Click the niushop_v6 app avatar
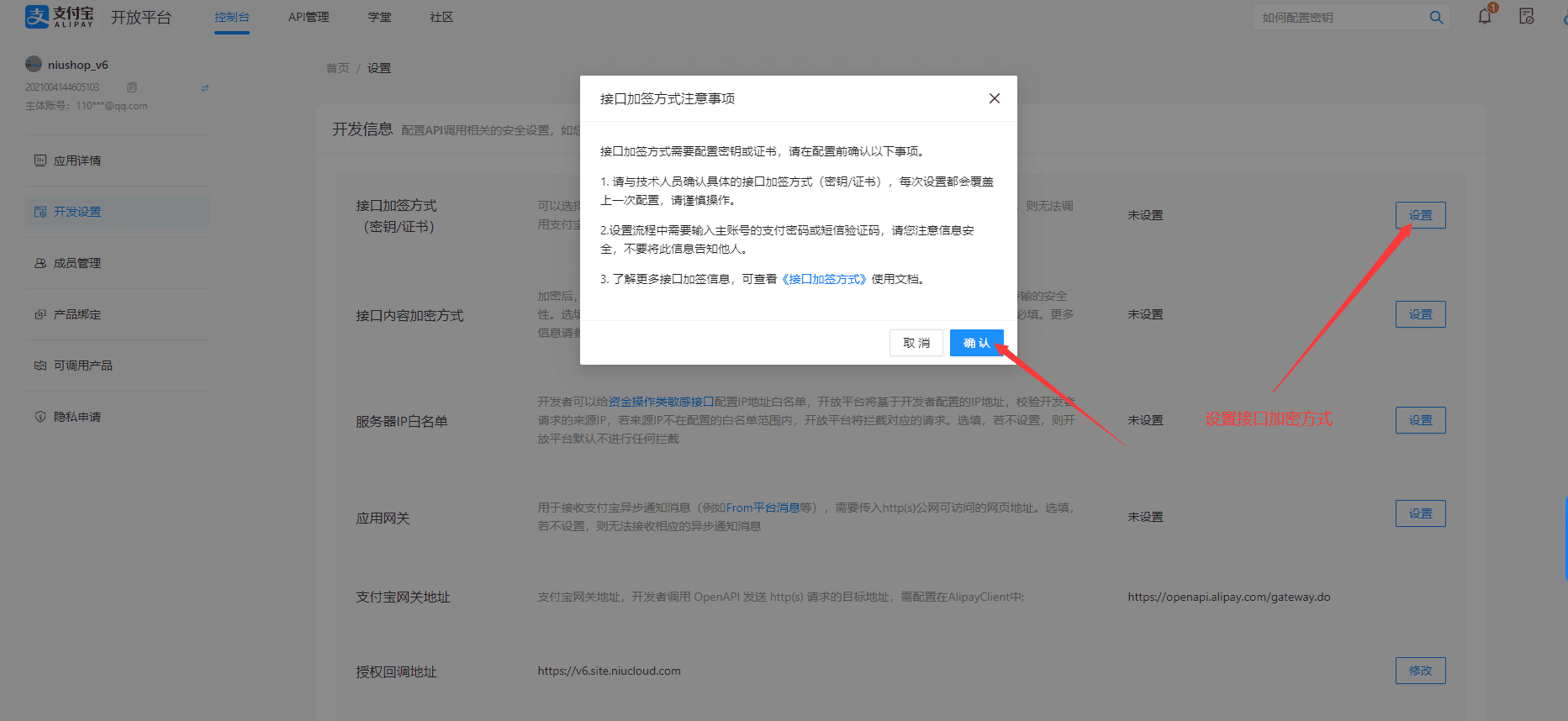The image size is (1568, 721). click(x=34, y=65)
